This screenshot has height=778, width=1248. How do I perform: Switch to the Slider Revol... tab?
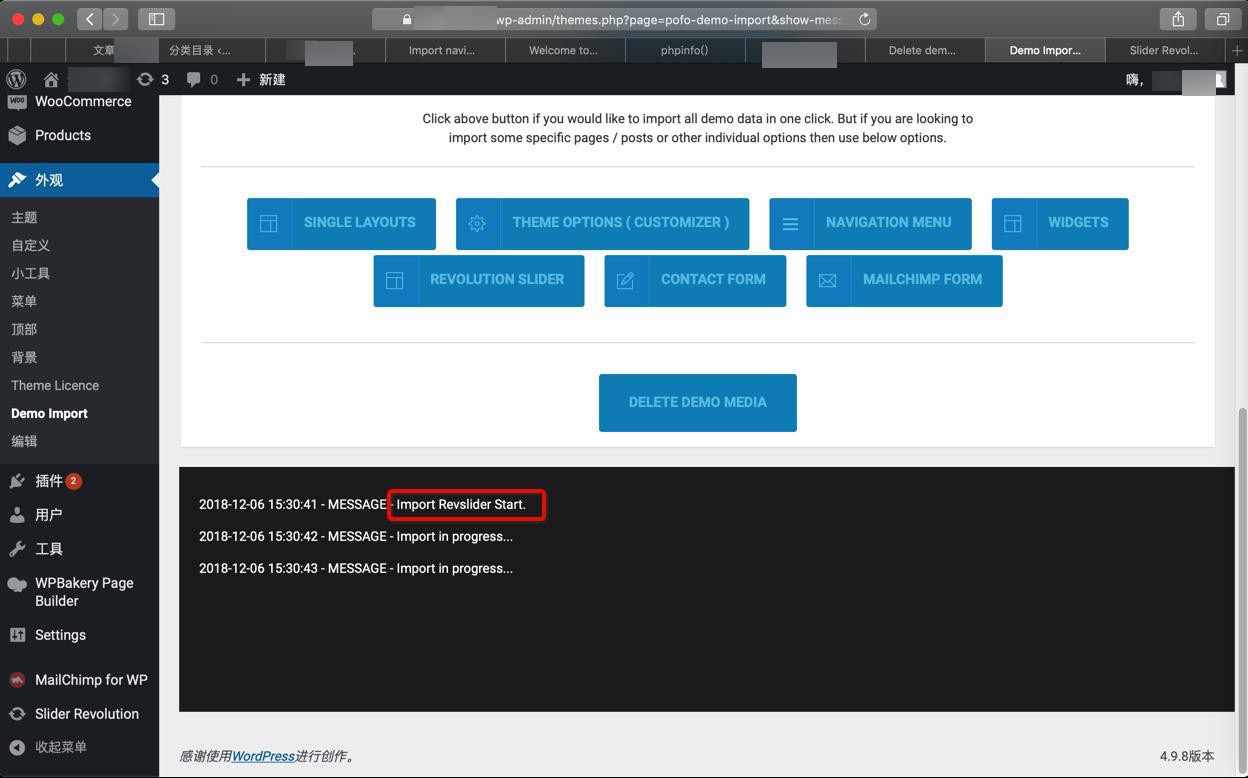click(x=1164, y=50)
